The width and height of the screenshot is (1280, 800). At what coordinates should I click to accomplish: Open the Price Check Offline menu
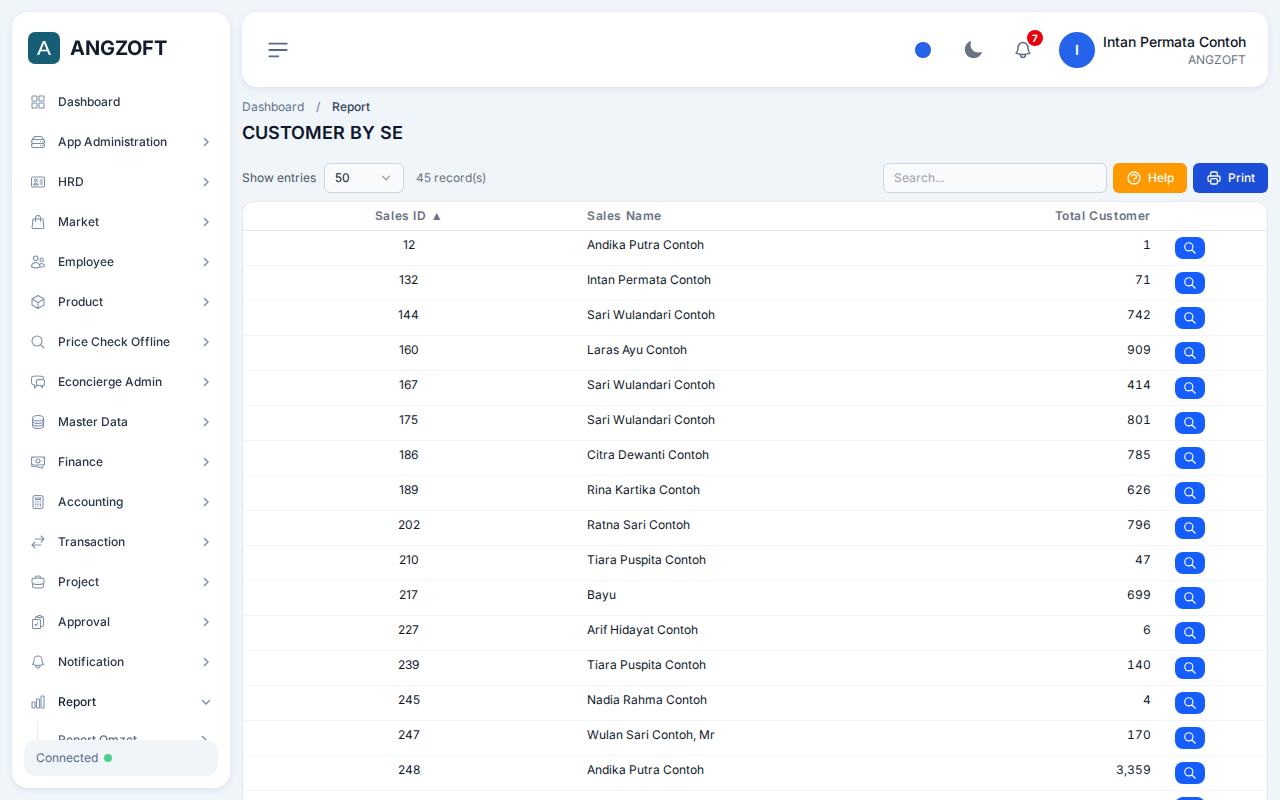pyautogui.click(x=121, y=342)
